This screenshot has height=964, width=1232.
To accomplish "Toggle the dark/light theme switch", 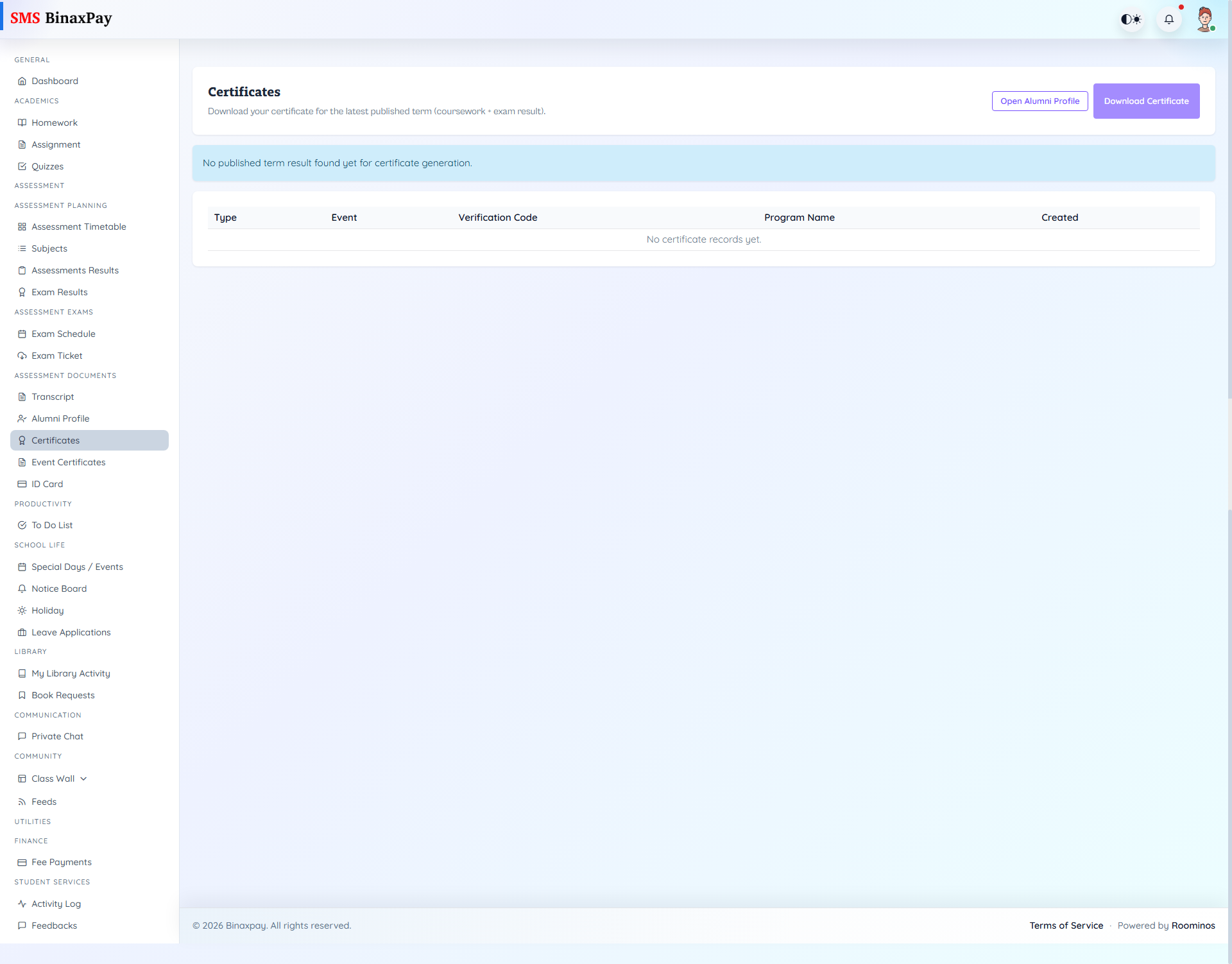I will [1131, 19].
